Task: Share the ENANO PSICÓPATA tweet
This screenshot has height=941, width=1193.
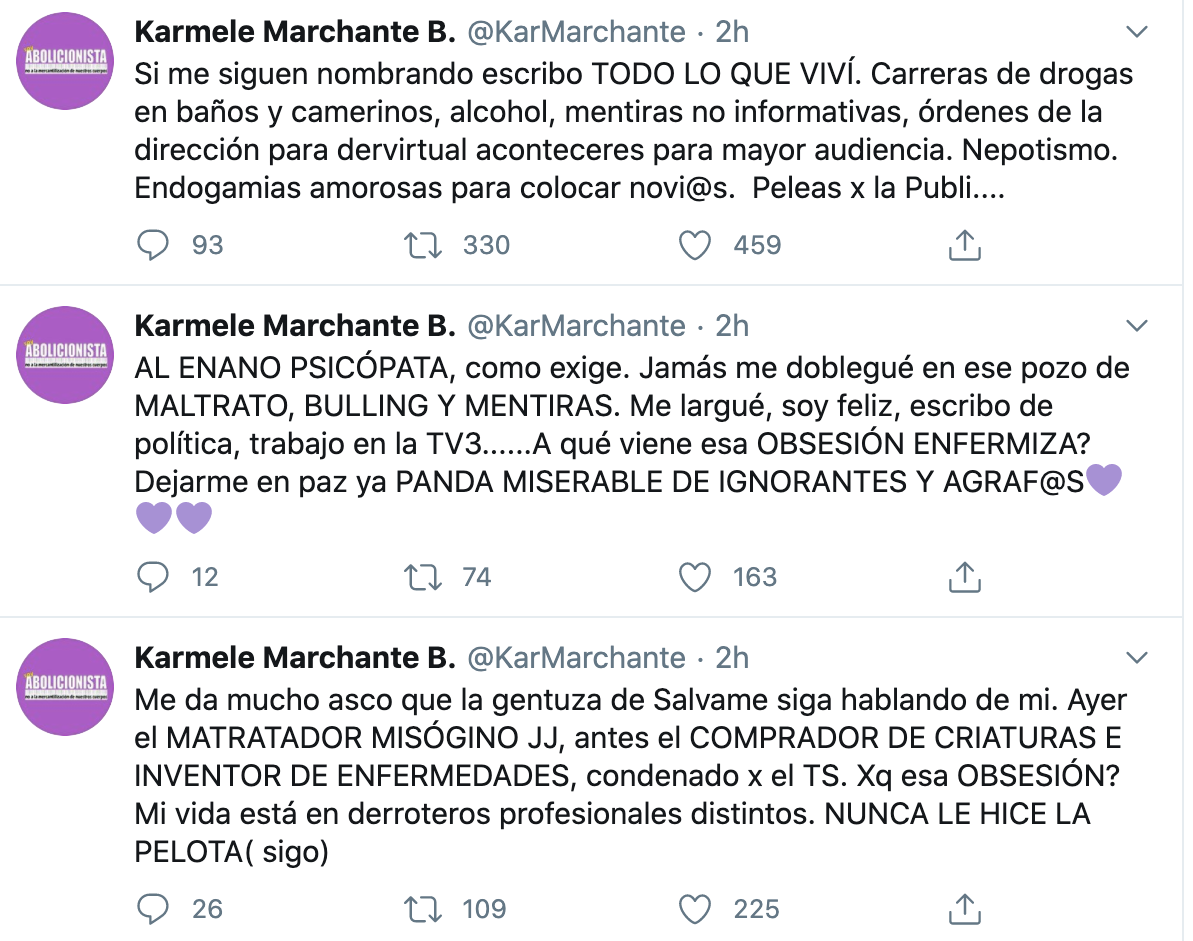Action: tap(963, 576)
